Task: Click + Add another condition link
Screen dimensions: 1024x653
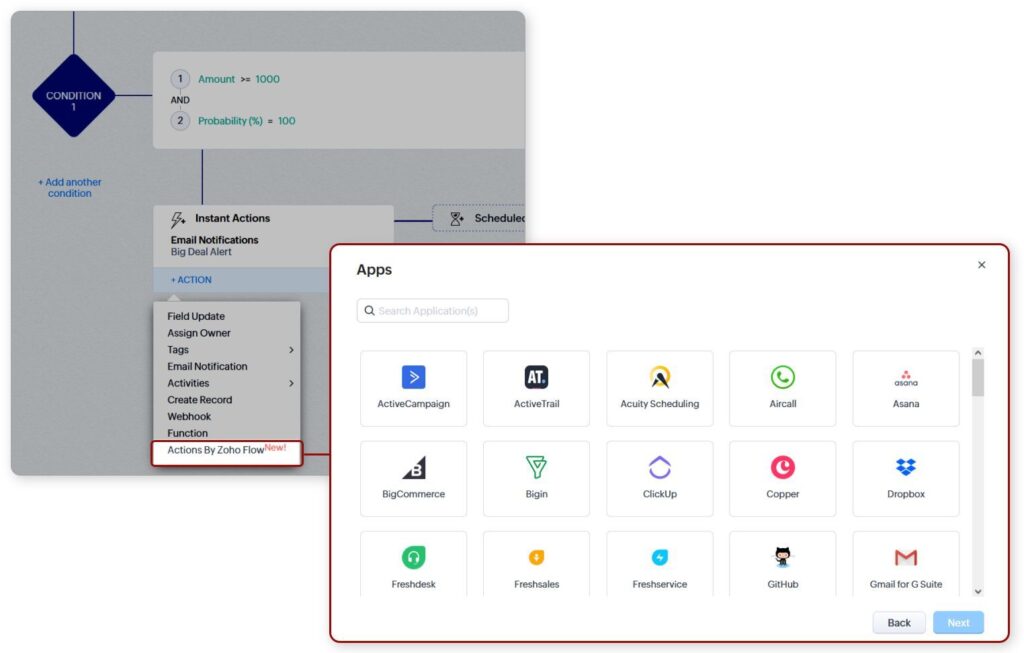Action: click(x=69, y=187)
